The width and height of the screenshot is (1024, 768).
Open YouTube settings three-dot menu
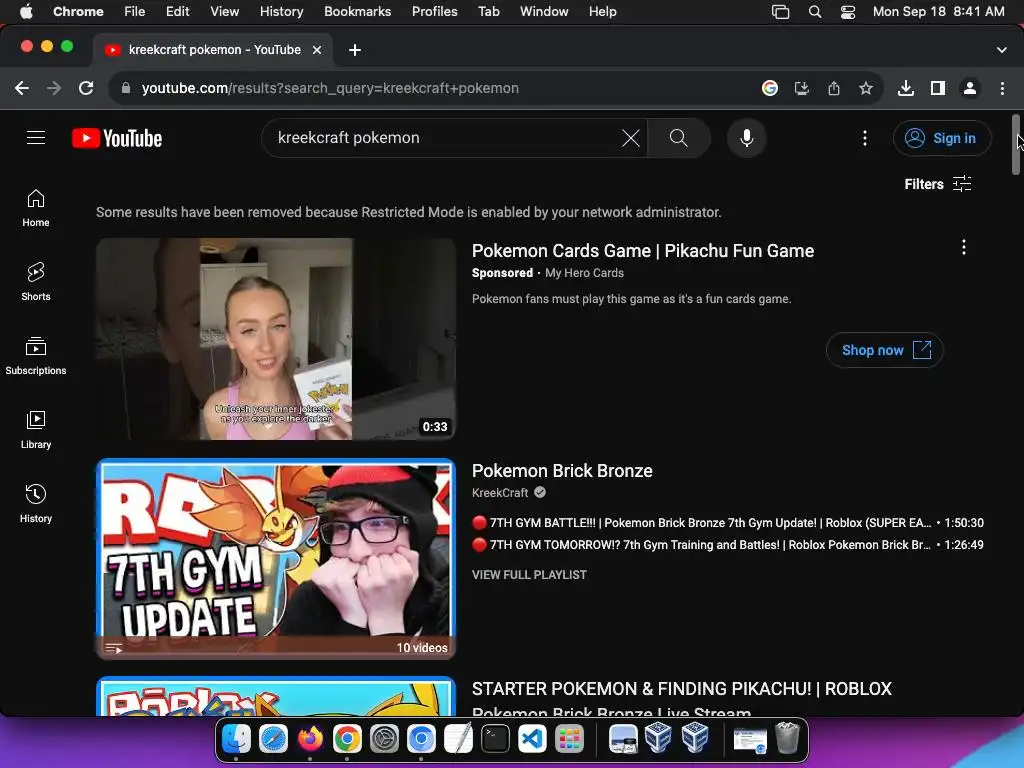[865, 138]
